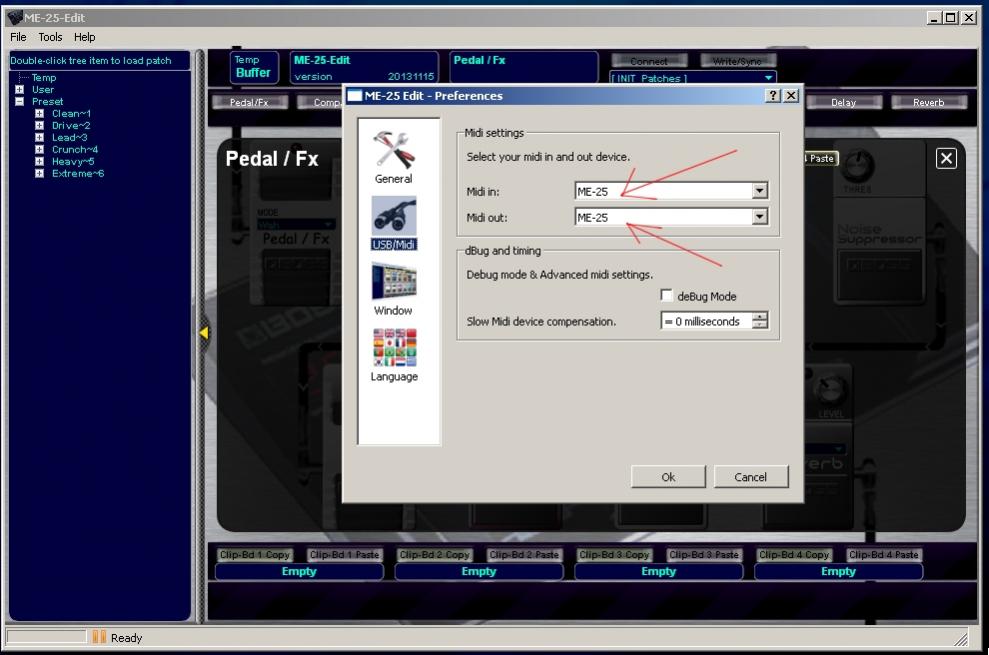This screenshot has height=655, width=989.
Task: Expand the Crunch~4 preset group
Action: pyautogui.click(x=39, y=150)
